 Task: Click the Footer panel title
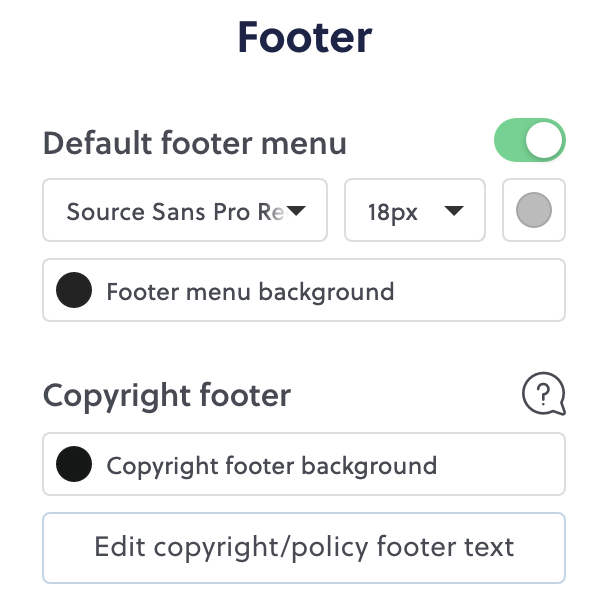tap(305, 37)
